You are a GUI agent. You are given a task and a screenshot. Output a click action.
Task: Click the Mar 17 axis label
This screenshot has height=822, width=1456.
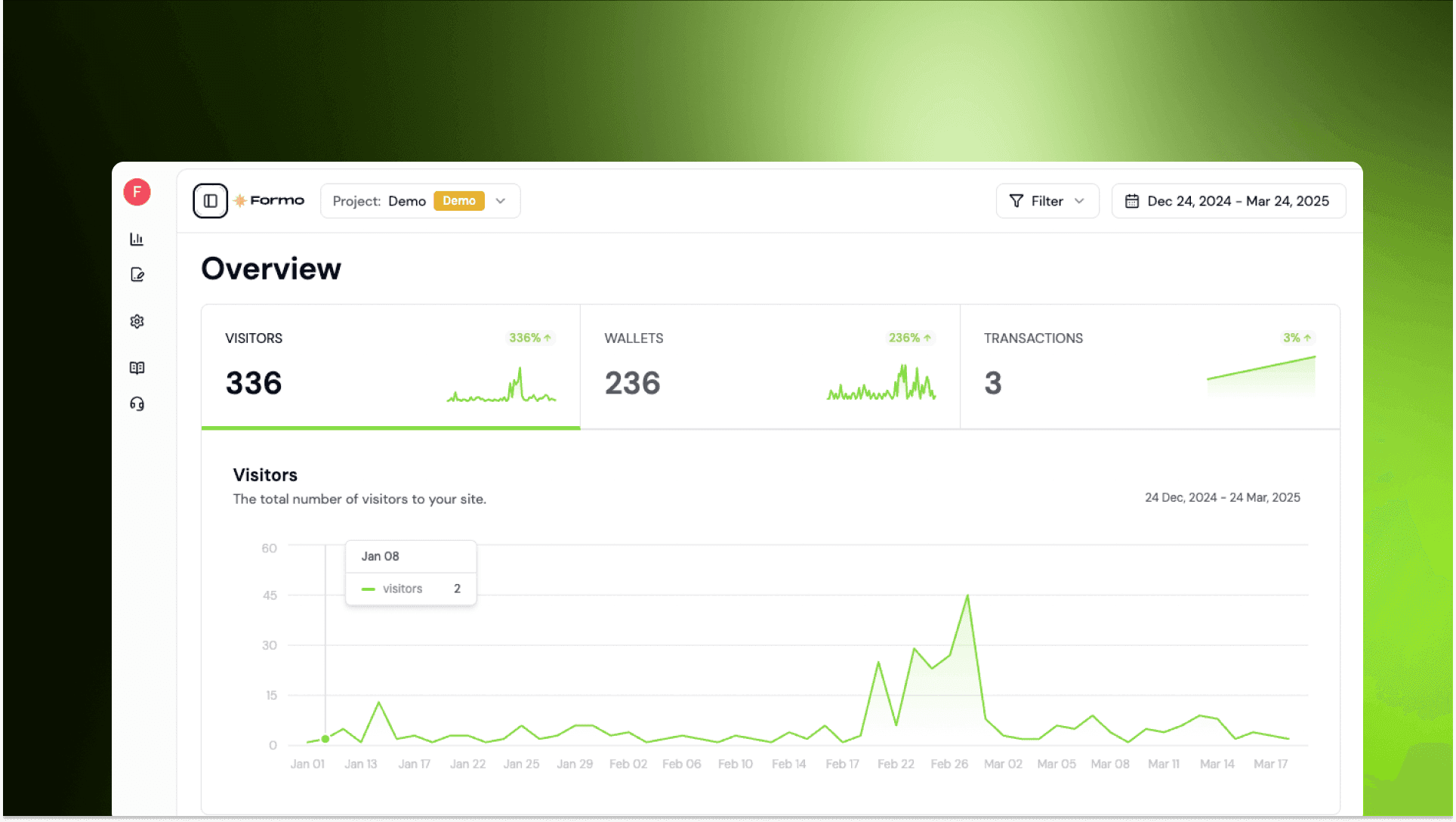pos(1270,764)
